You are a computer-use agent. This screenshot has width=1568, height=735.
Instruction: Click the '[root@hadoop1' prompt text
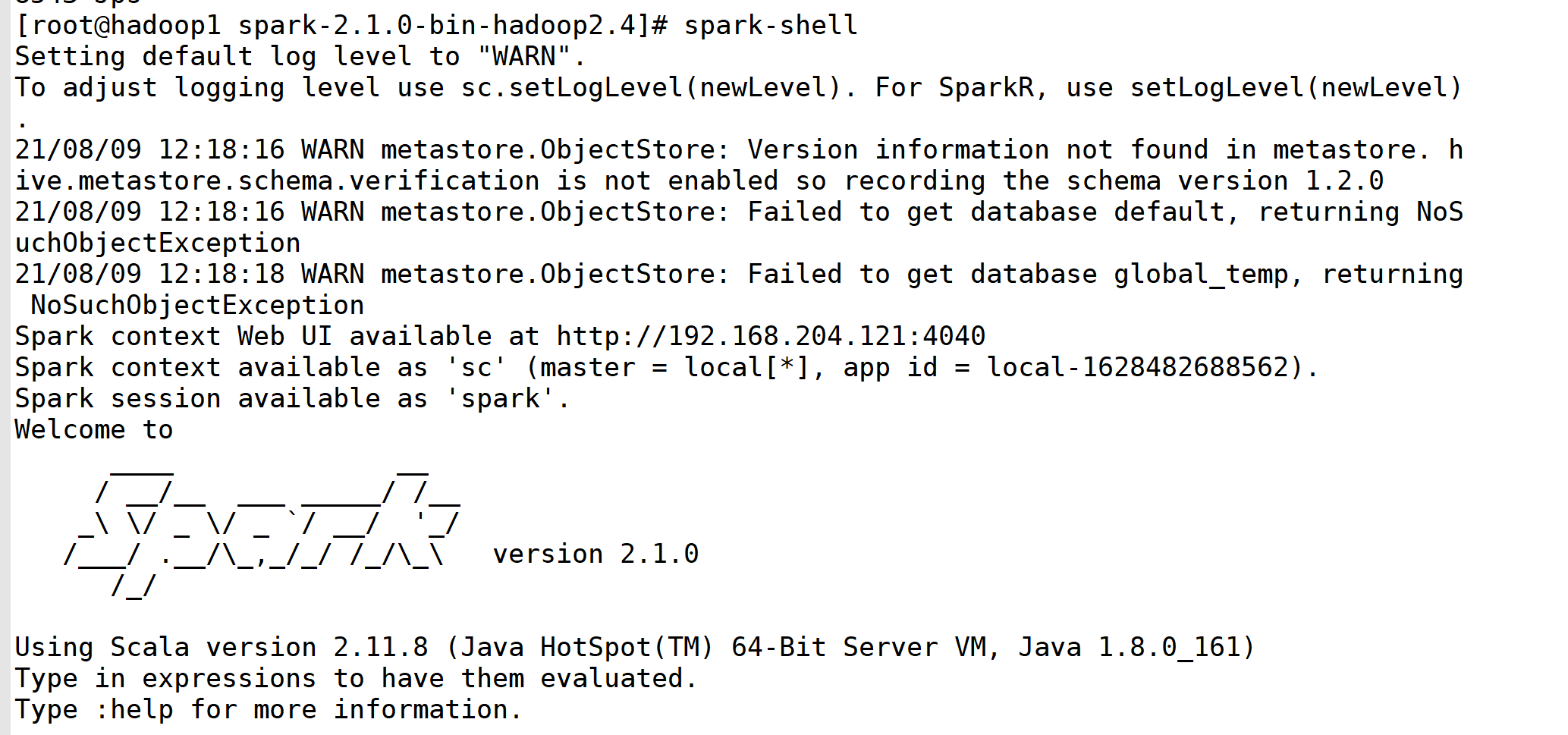pos(118,26)
